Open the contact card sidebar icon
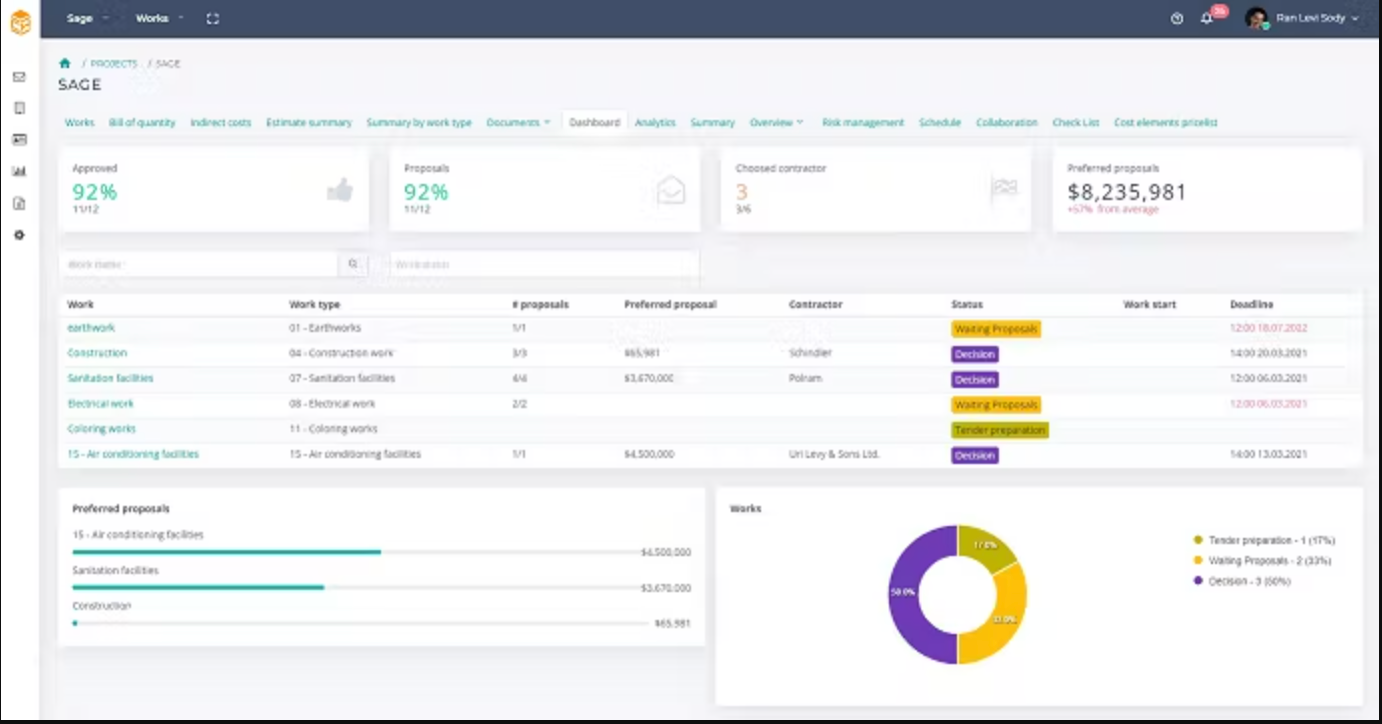Viewport: 1382px width, 724px height. click(19, 140)
